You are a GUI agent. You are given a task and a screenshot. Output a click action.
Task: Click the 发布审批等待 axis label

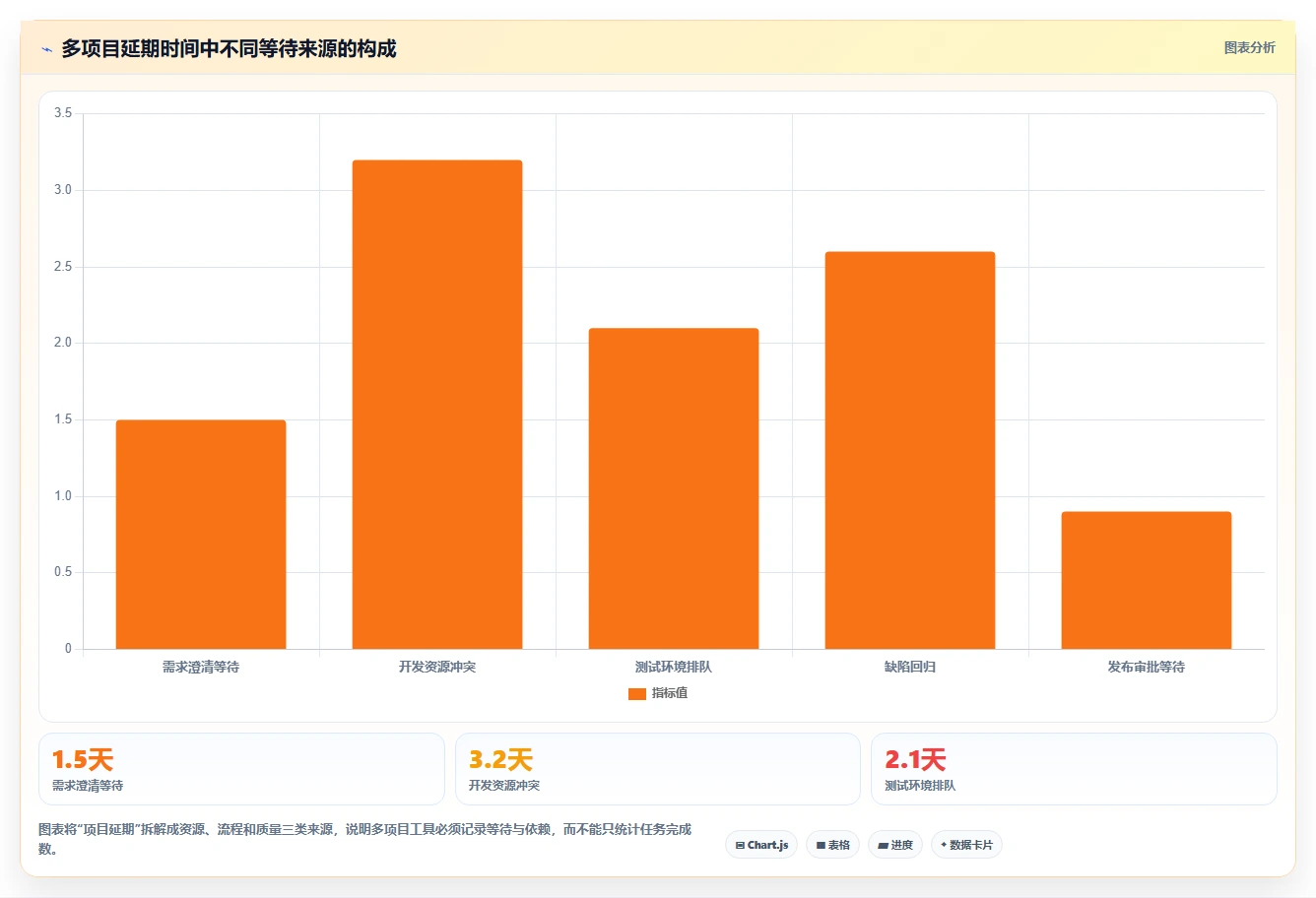pos(1147,667)
